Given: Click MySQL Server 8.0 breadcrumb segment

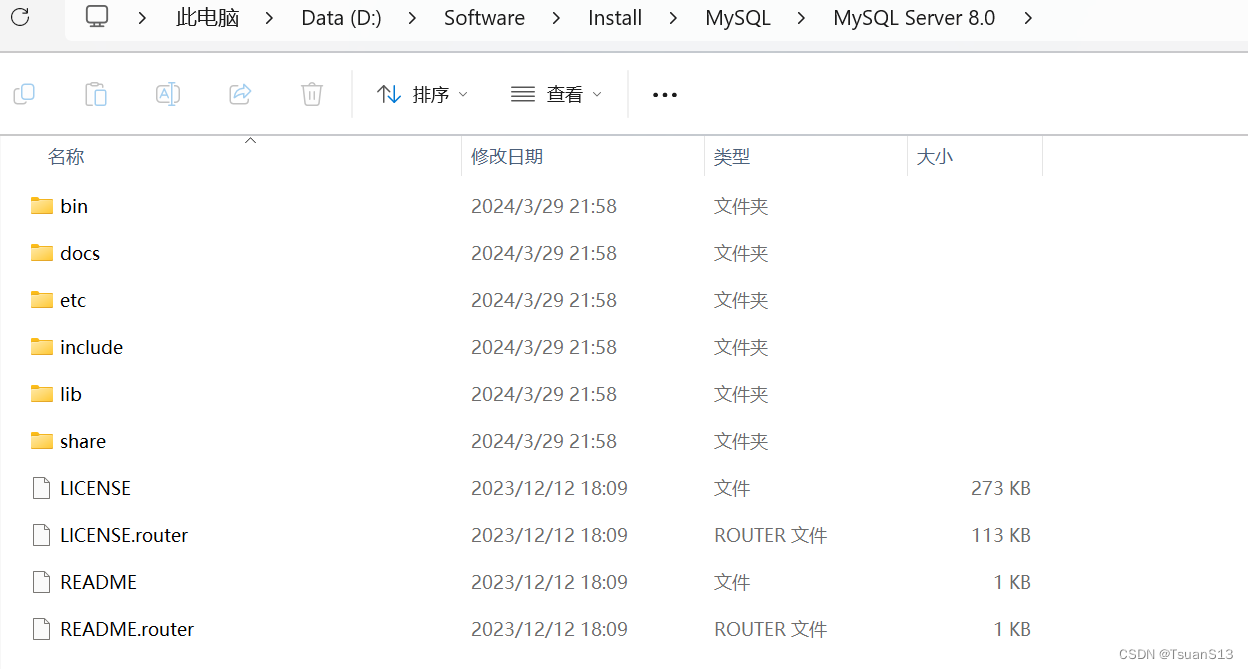Looking at the screenshot, I should click(914, 18).
